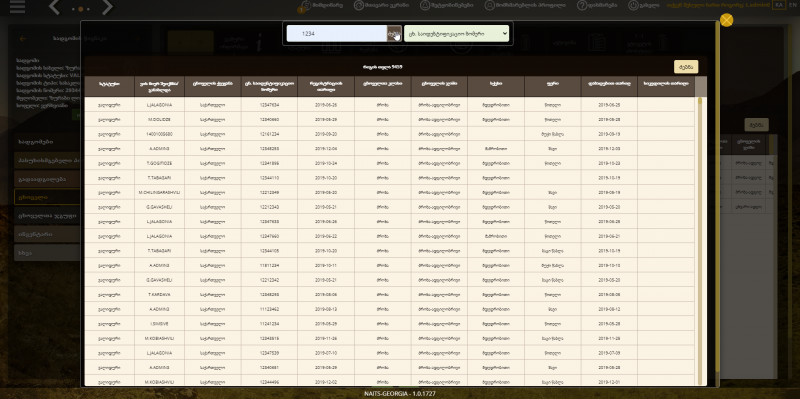Viewport: 800px width, 399px height.
Task: Click the logout power icon
Action: tap(633, 5)
